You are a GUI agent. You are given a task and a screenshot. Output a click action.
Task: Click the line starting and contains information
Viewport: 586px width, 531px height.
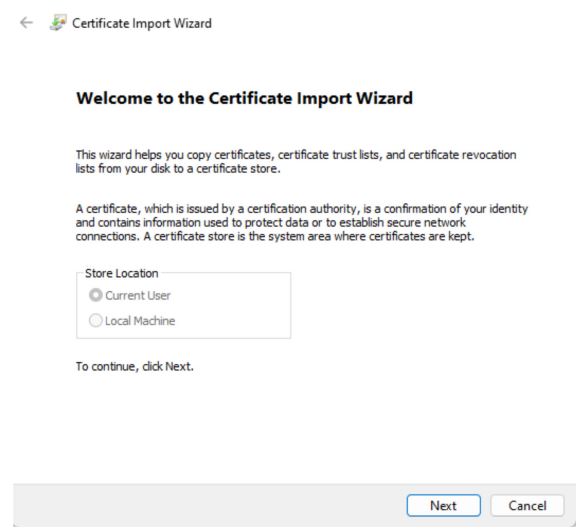coord(271,222)
